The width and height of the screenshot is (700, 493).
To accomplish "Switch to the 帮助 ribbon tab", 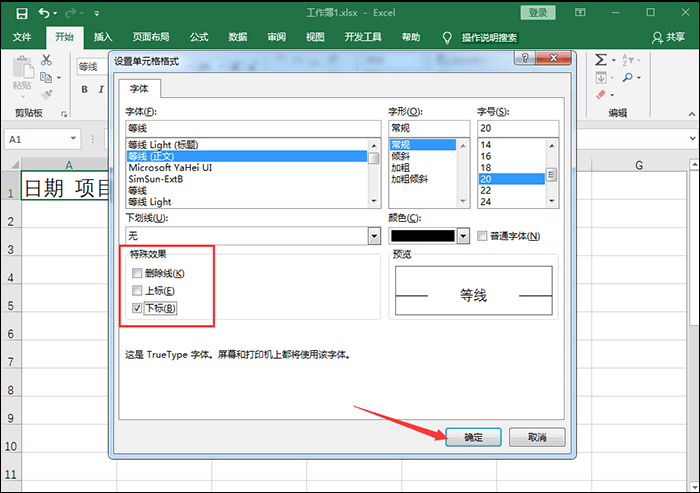I will (x=411, y=37).
